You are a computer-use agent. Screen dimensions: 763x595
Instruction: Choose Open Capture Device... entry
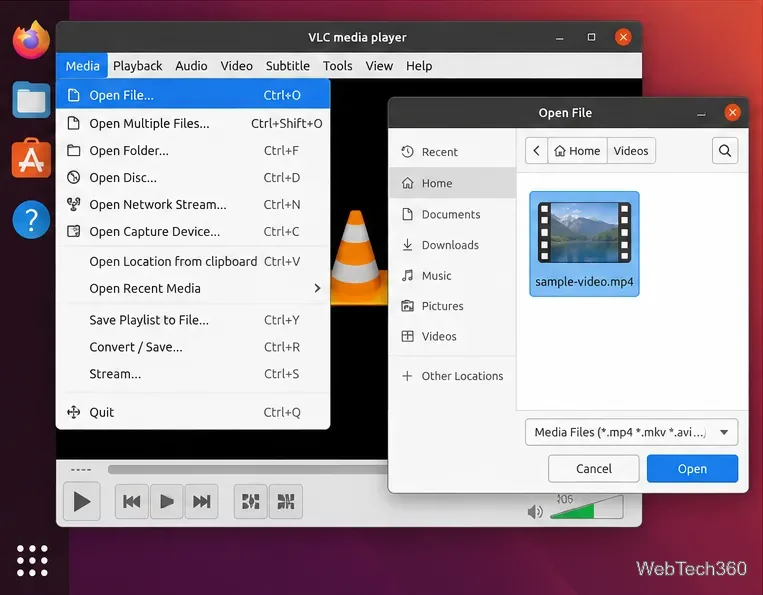click(193, 232)
